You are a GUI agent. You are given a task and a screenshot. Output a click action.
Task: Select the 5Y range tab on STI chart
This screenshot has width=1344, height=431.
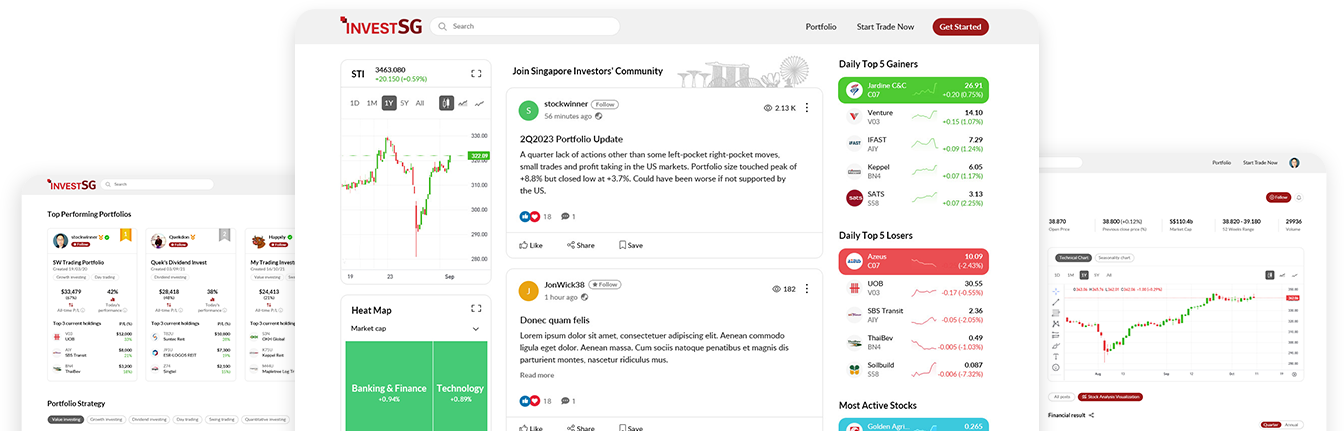click(404, 103)
